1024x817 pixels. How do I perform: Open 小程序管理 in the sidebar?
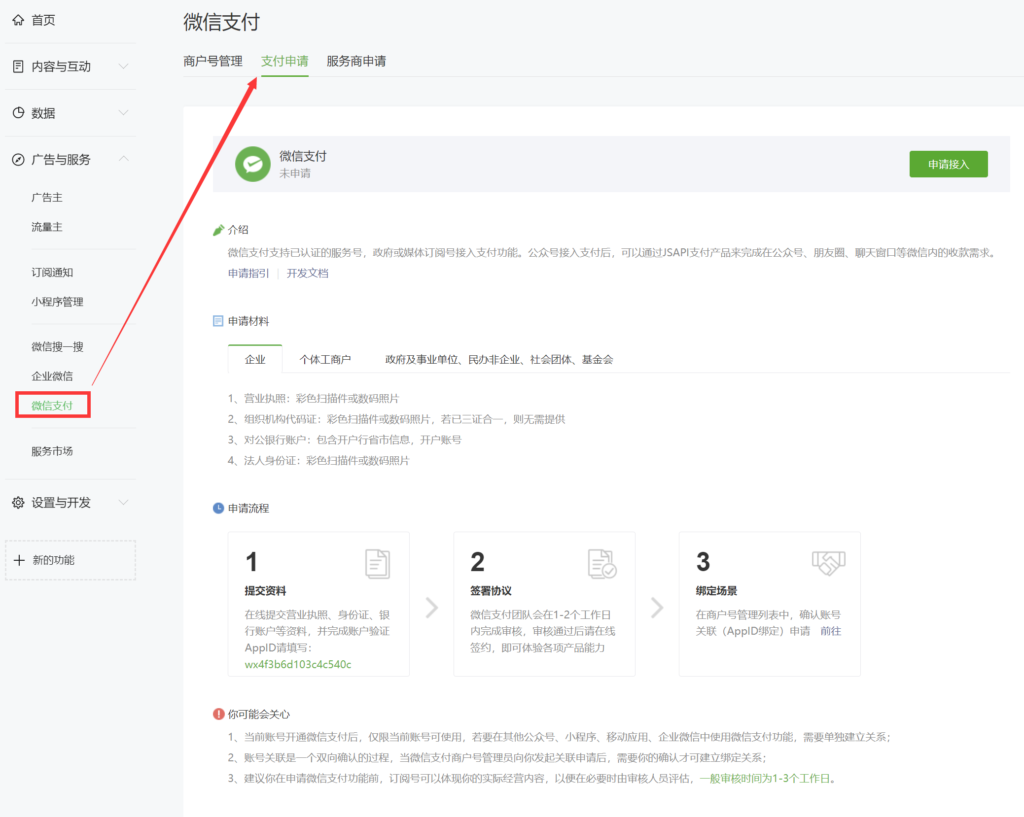pos(57,302)
